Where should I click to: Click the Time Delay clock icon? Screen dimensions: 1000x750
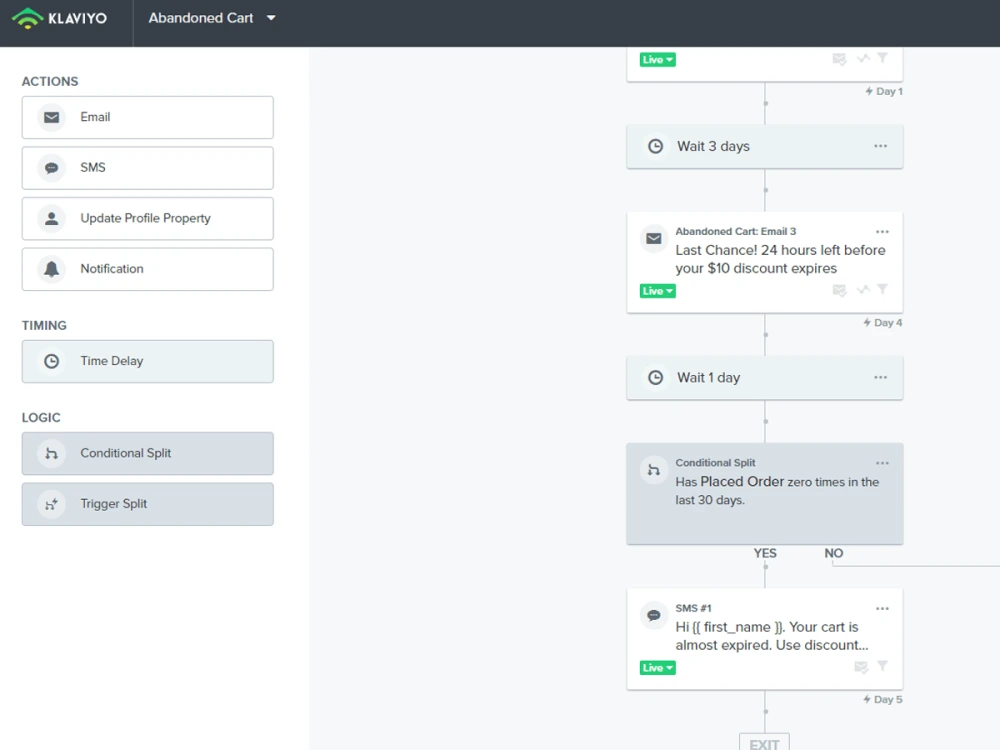(51, 361)
